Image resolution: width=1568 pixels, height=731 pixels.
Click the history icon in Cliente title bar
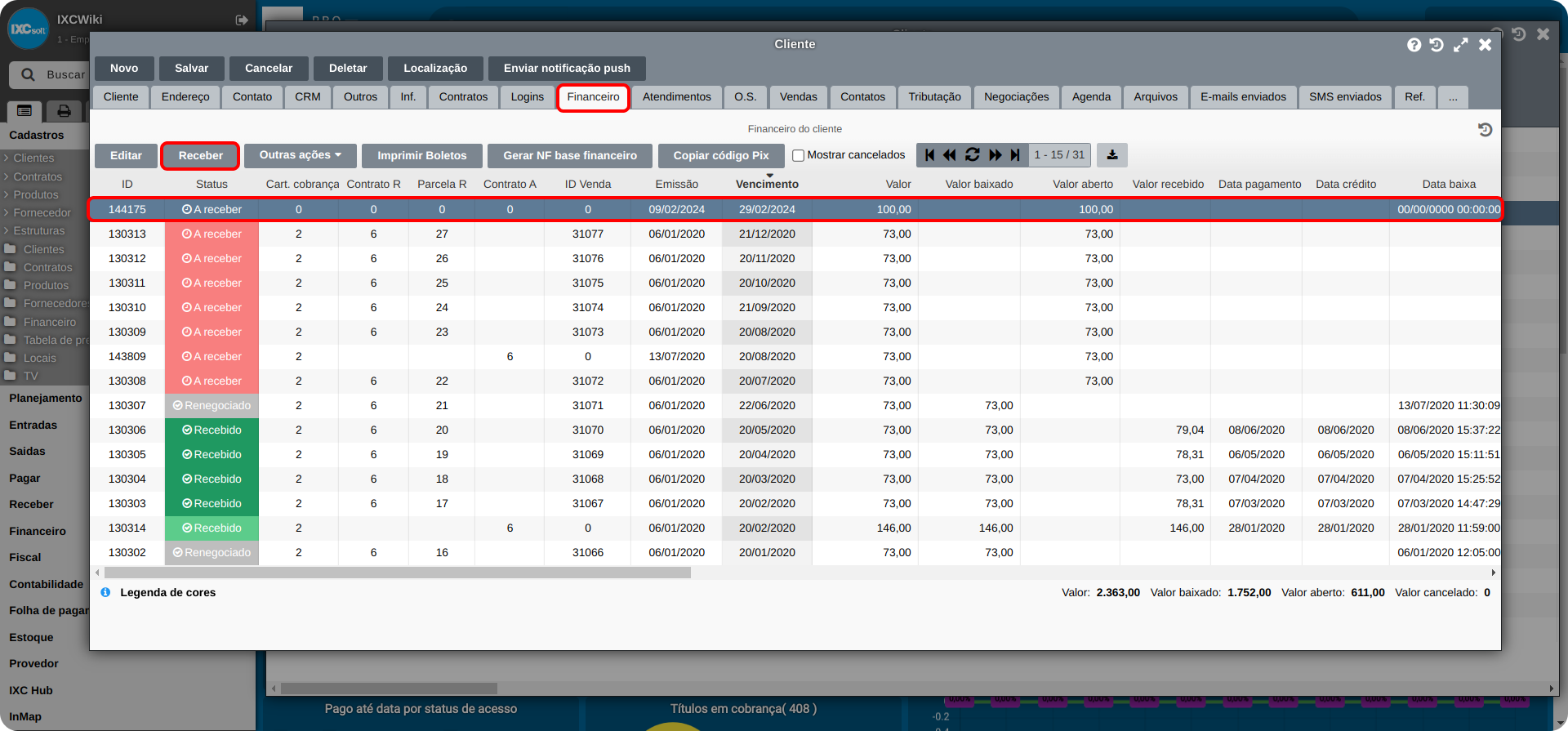(x=1437, y=45)
